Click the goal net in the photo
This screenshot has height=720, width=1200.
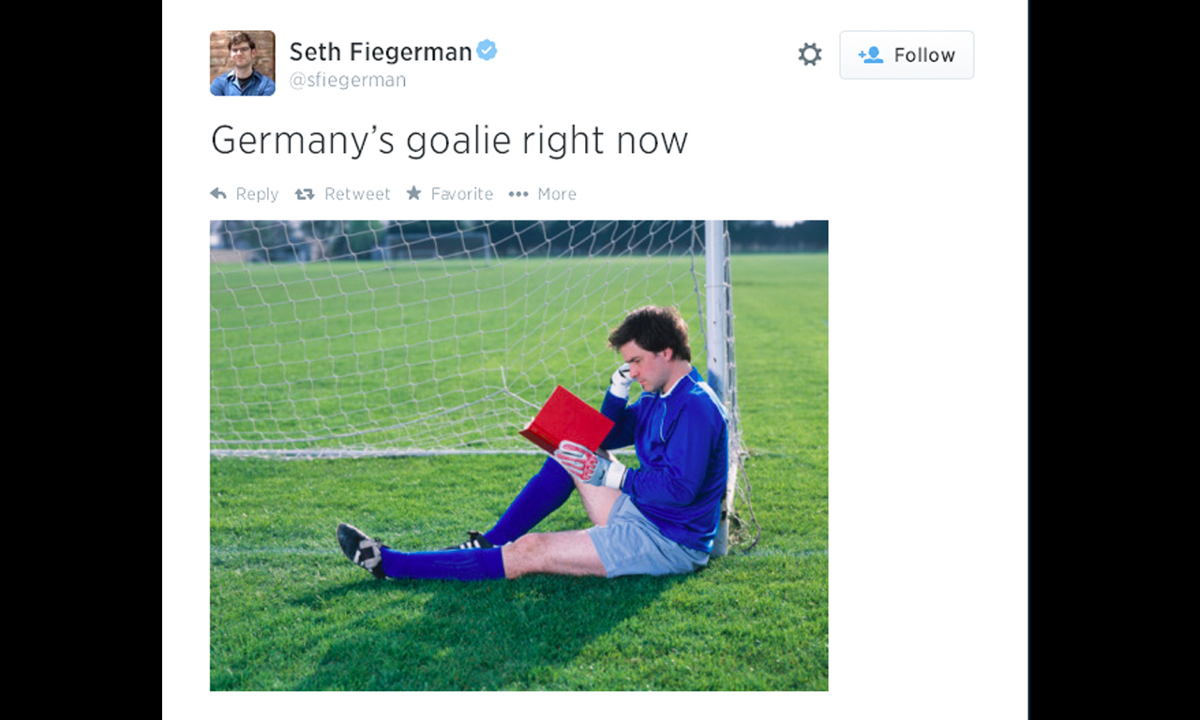pyautogui.click(x=400, y=330)
